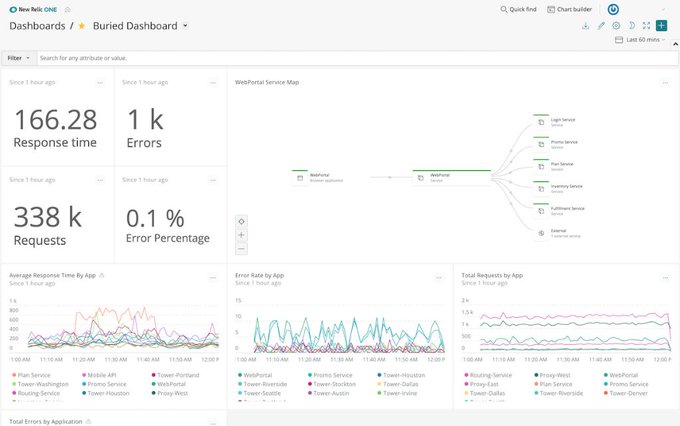Select the Login Service node
Viewport: 680px width, 426px height.
click(555, 122)
